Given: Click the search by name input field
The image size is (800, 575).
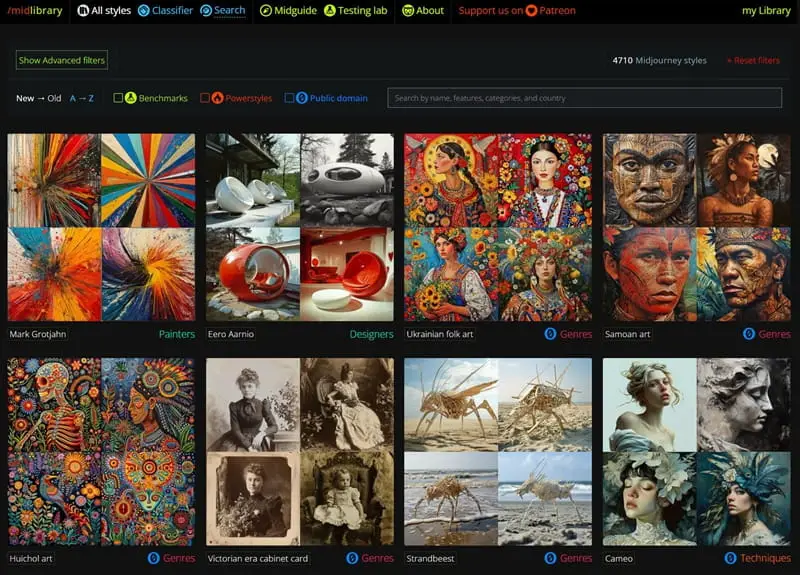Looking at the screenshot, I should [585, 98].
